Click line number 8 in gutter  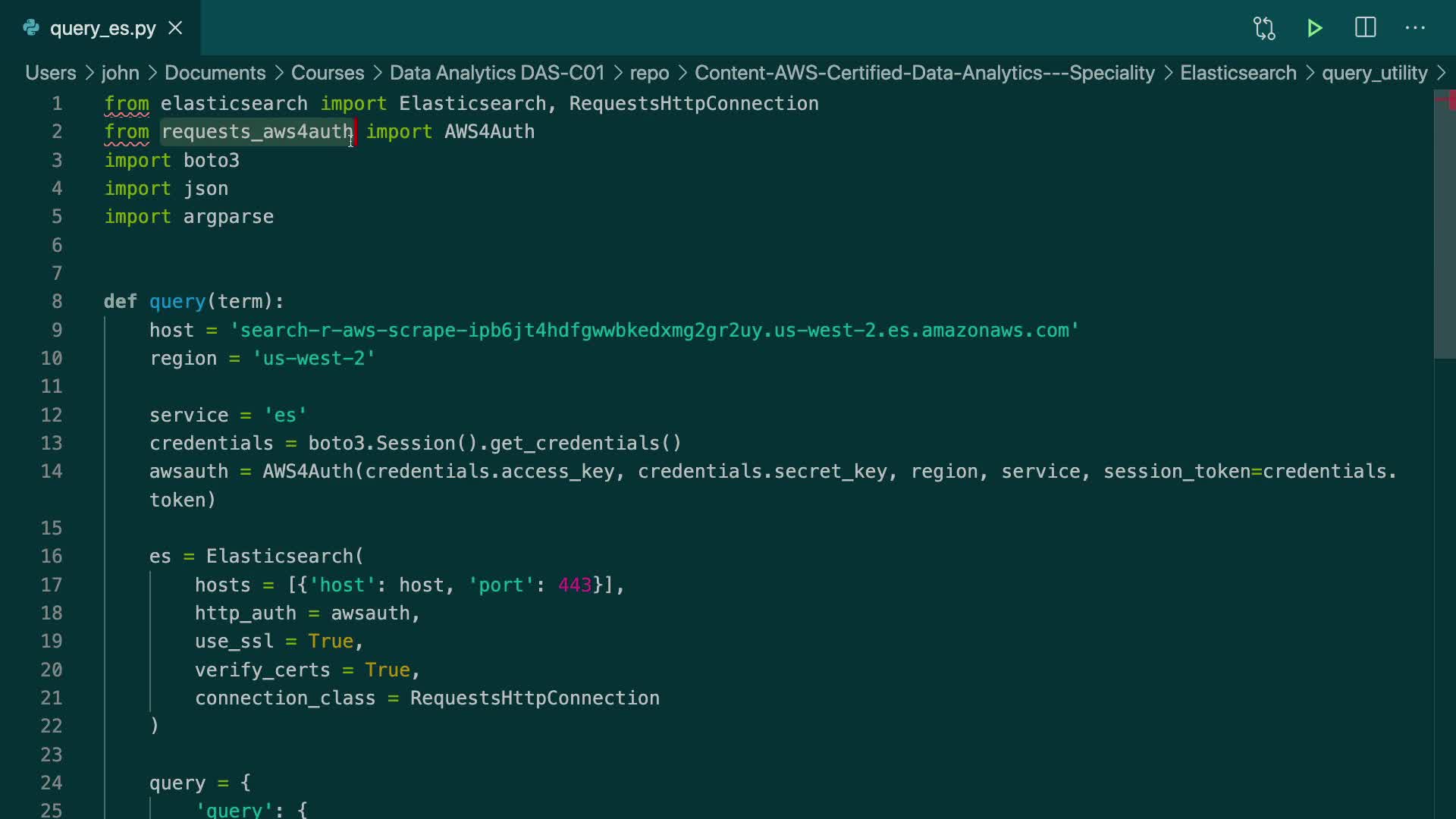click(x=57, y=302)
